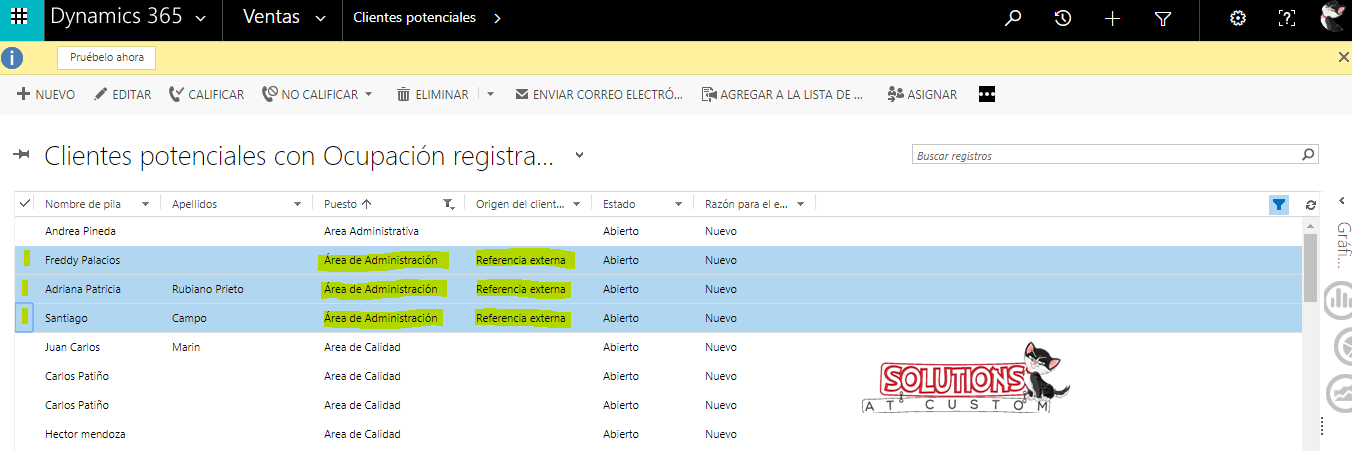Click the Buscar registros search field

pos(1105,155)
